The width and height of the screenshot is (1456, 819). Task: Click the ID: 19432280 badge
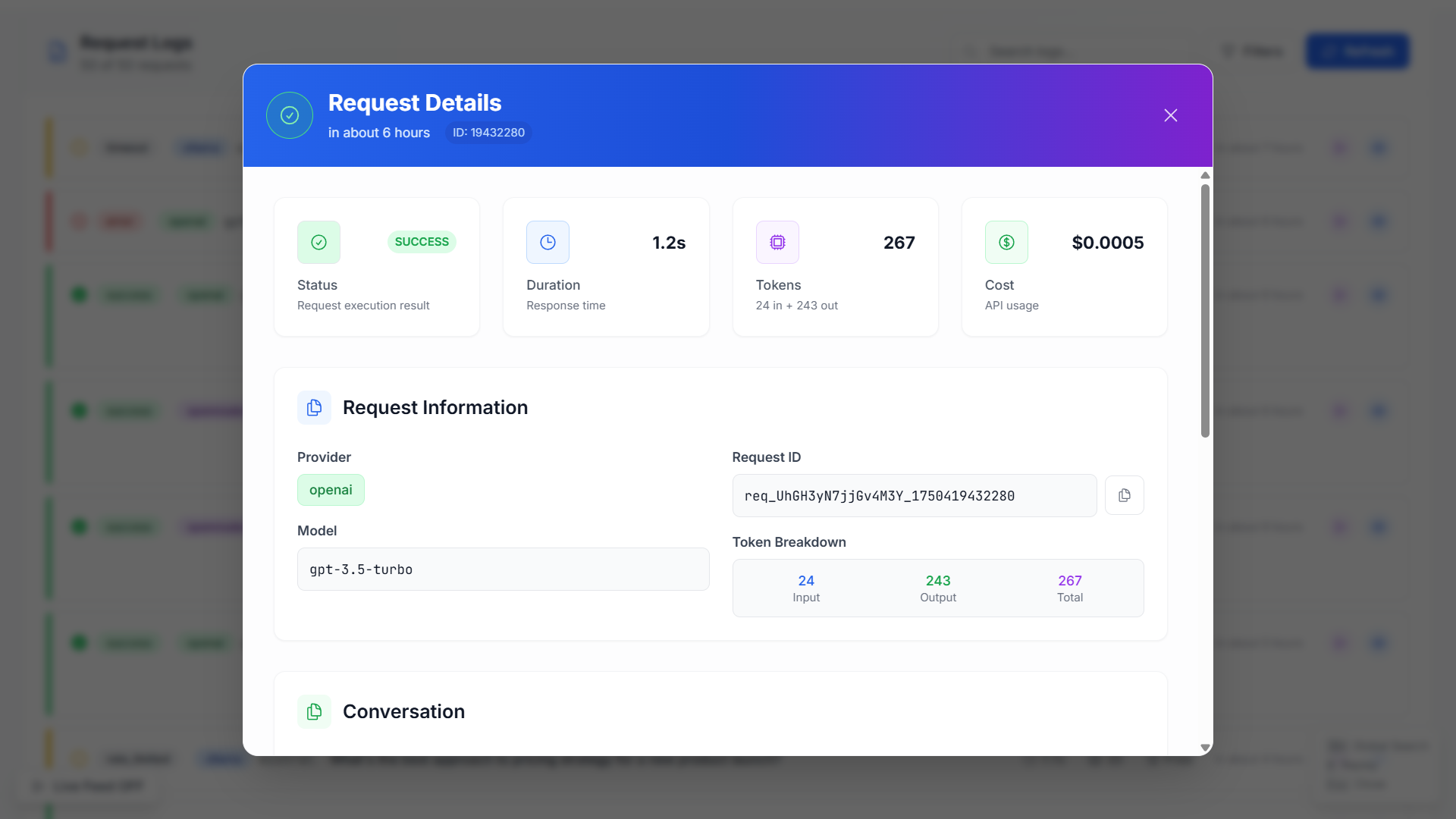488,133
